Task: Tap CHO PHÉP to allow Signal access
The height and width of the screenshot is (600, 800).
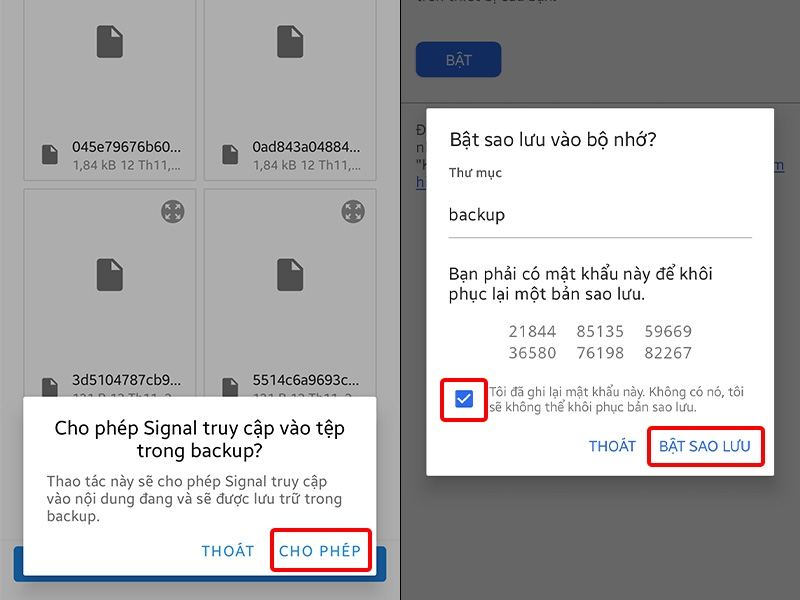Action: click(320, 551)
